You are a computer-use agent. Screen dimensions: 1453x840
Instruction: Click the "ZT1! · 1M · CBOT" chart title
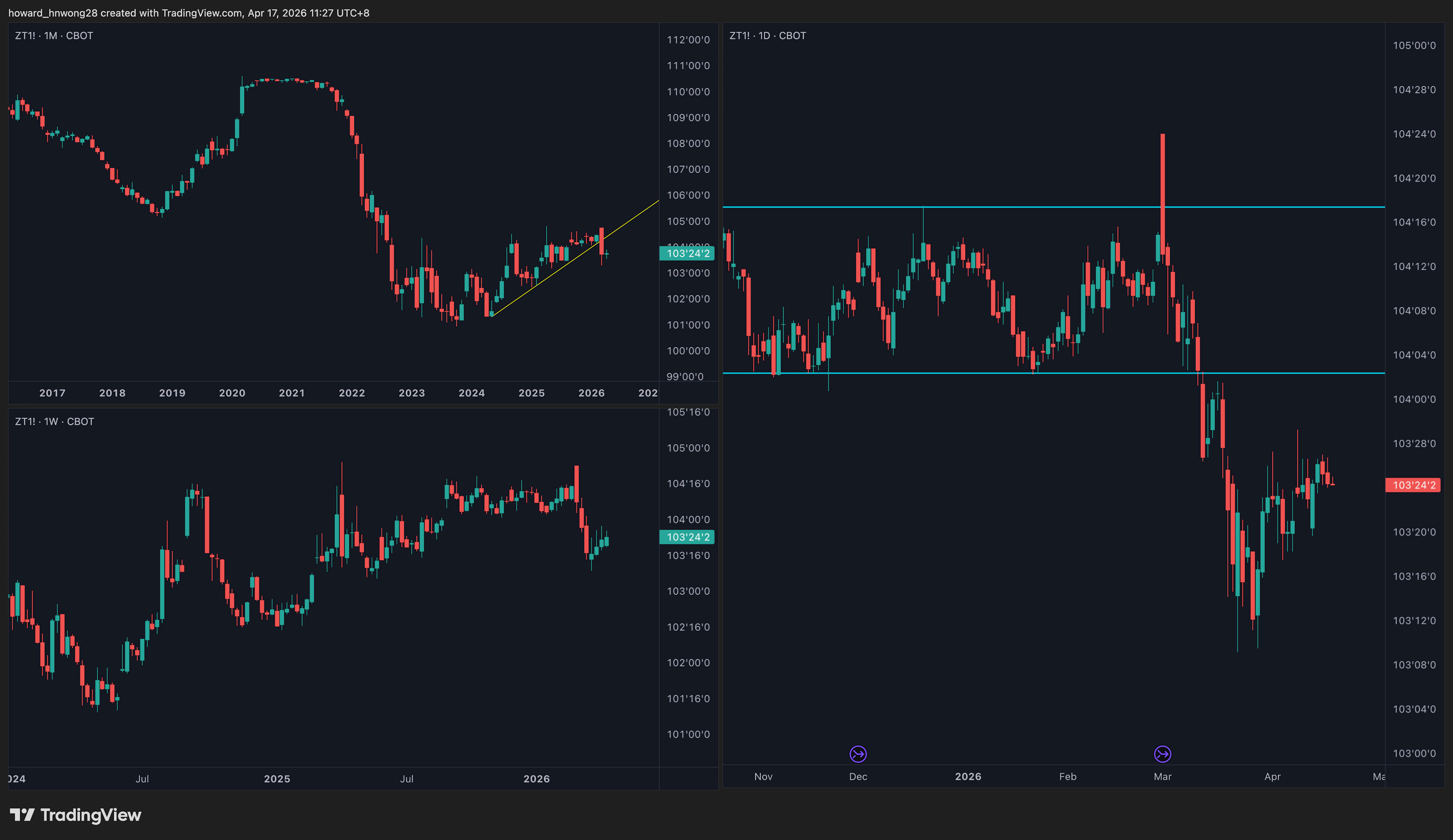tap(54, 36)
